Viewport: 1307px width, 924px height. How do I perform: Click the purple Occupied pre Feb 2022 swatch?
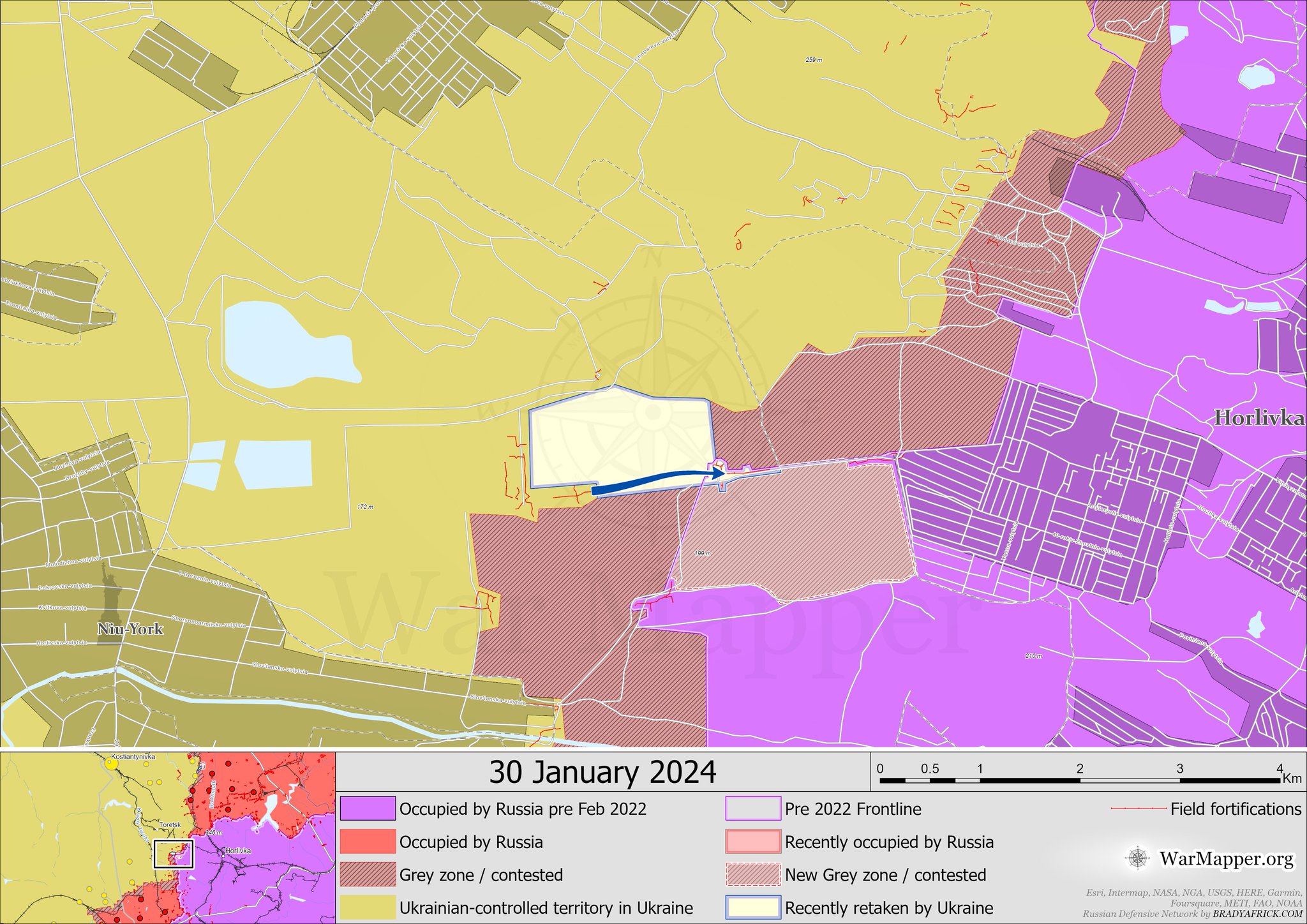pos(367,809)
